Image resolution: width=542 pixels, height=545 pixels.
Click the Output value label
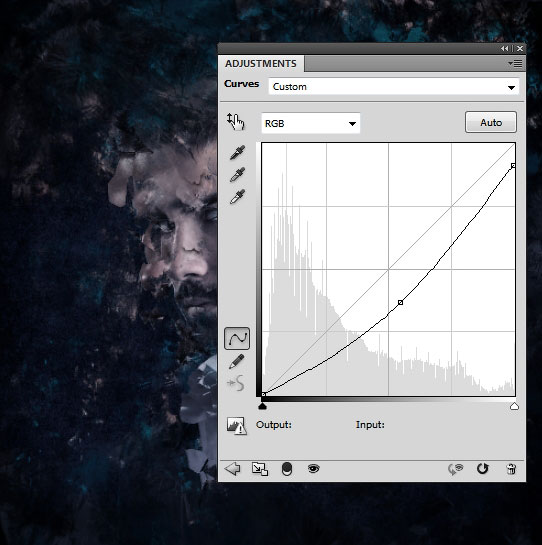pyautogui.click(x=274, y=425)
